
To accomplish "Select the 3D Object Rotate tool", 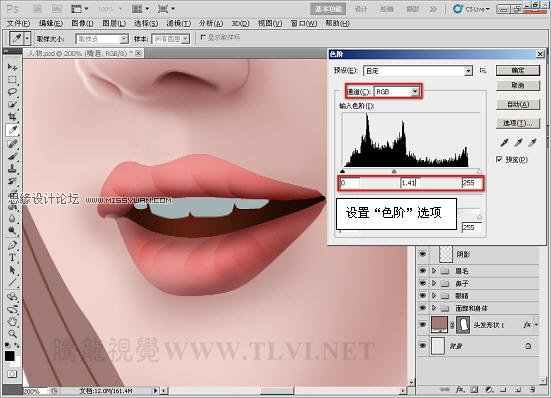I will click(x=12, y=297).
